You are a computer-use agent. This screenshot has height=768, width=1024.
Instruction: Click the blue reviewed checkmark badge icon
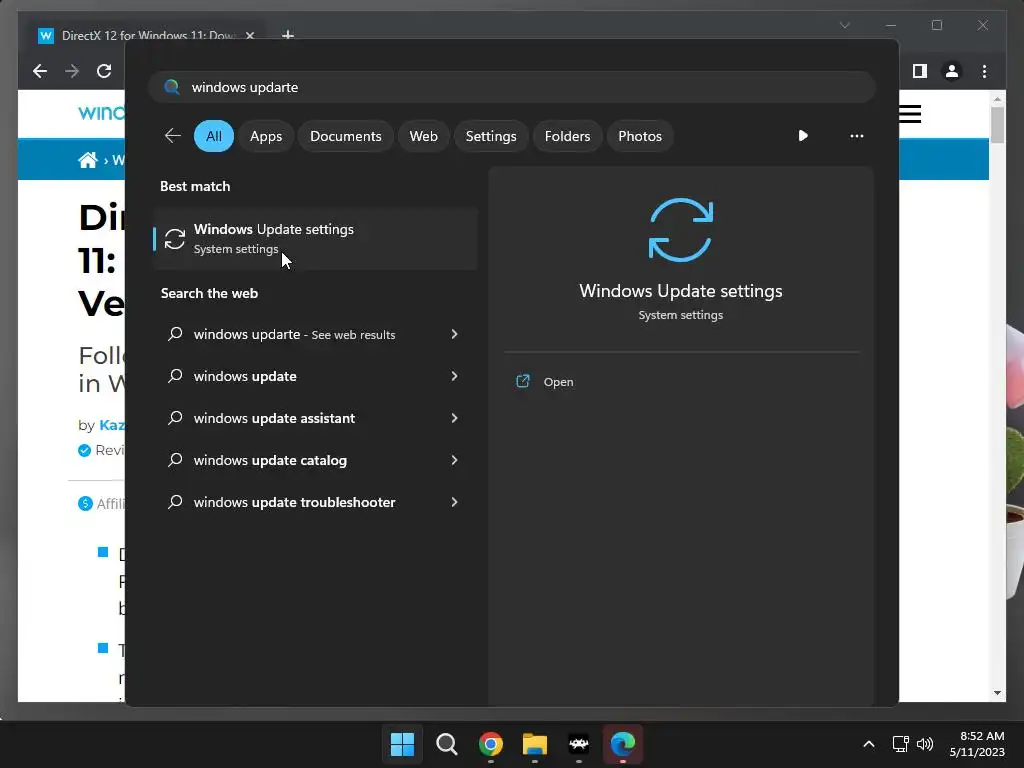84,450
